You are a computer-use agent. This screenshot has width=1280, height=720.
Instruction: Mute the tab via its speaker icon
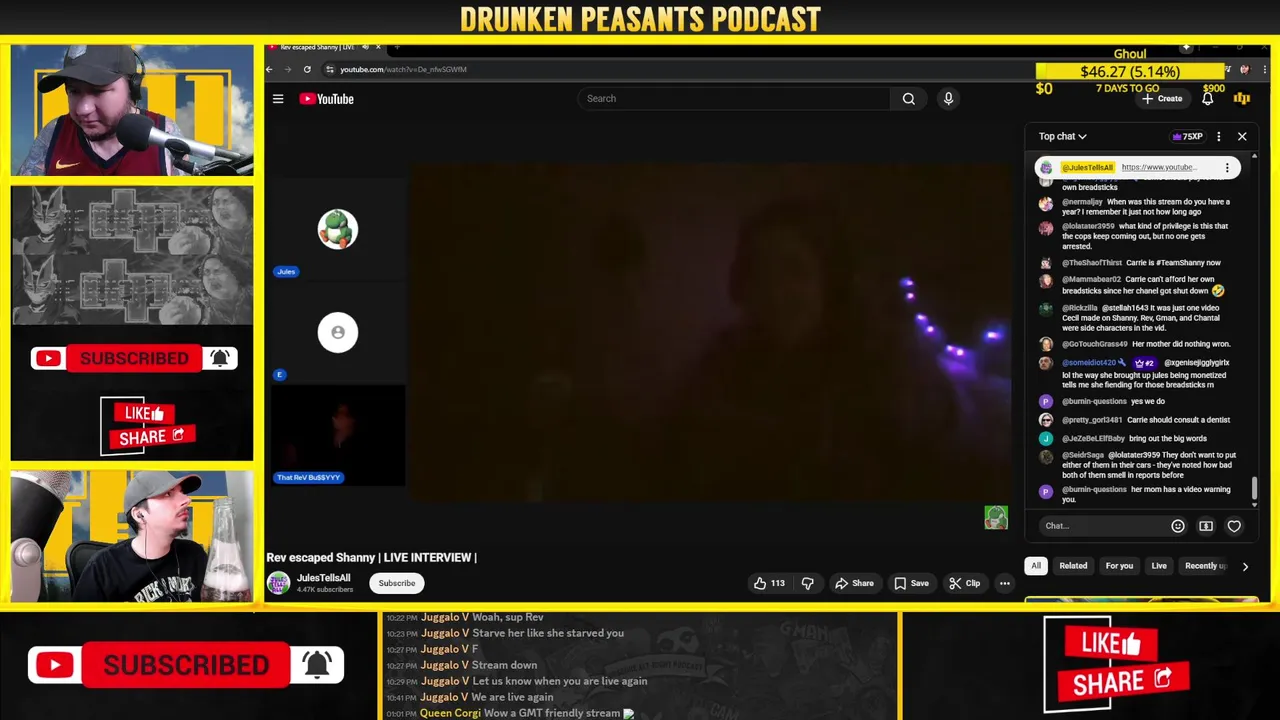click(x=365, y=47)
